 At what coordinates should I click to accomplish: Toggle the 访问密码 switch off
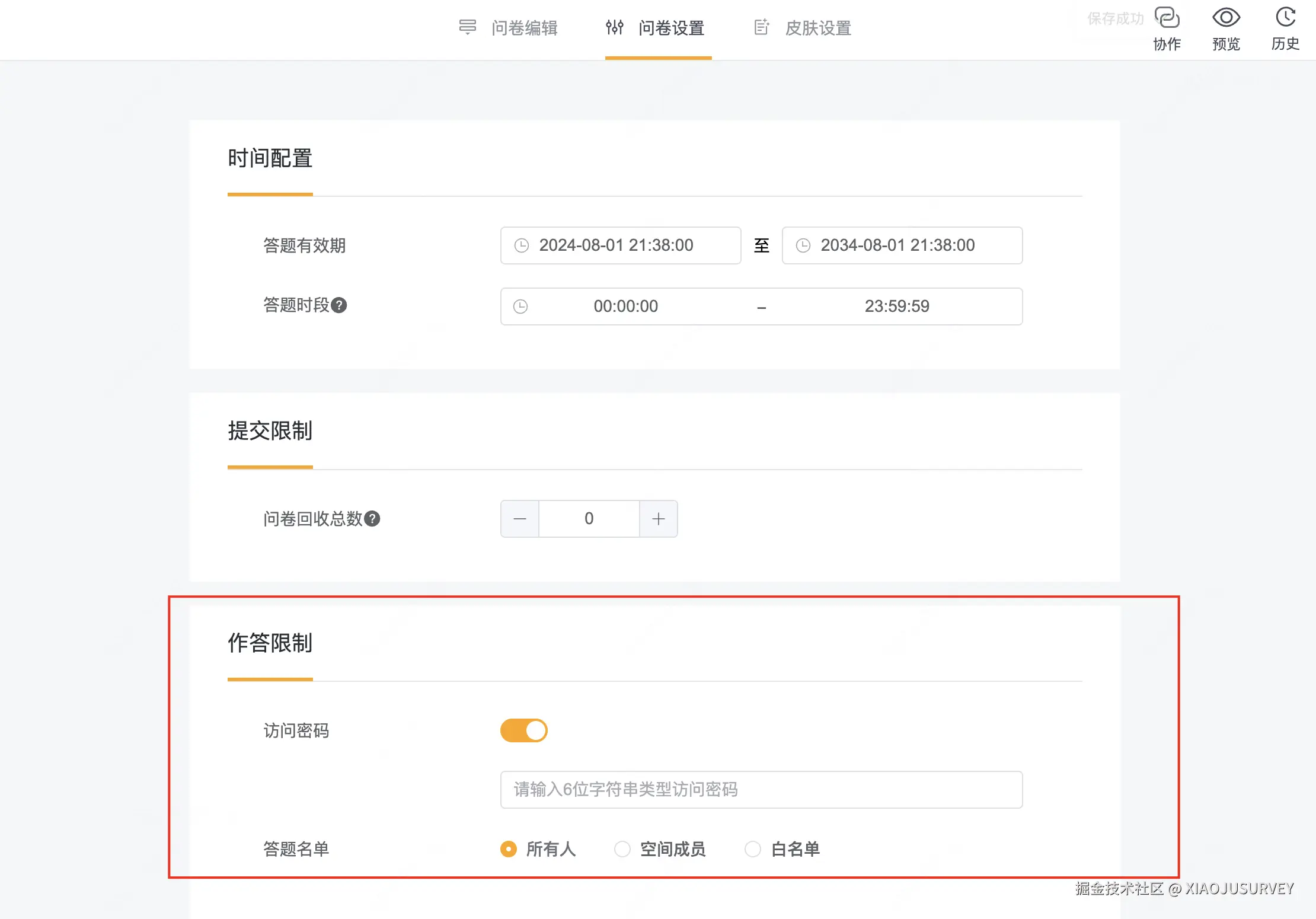524,730
